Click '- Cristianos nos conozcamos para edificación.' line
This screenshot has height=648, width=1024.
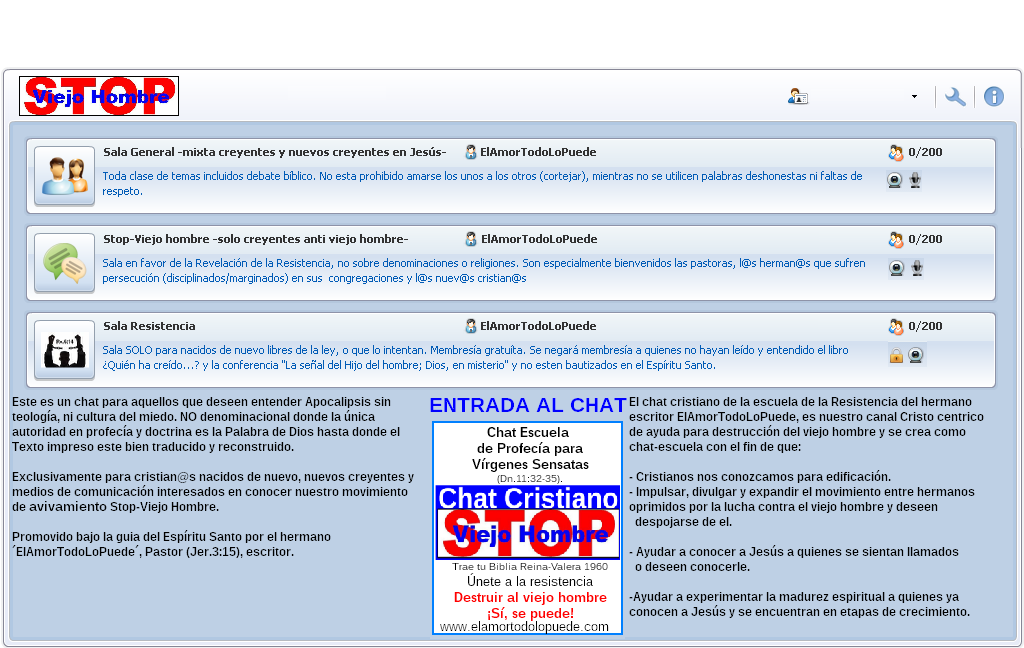click(x=760, y=477)
